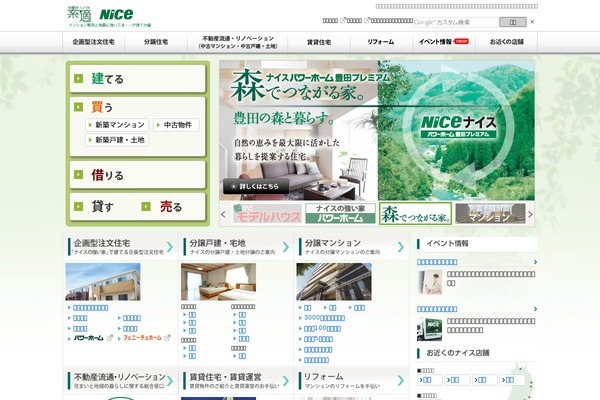This screenshot has height=400, width=600.
Task: Open 分譲戸建・宅地 bedroom photo
Action: tap(218, 282)
